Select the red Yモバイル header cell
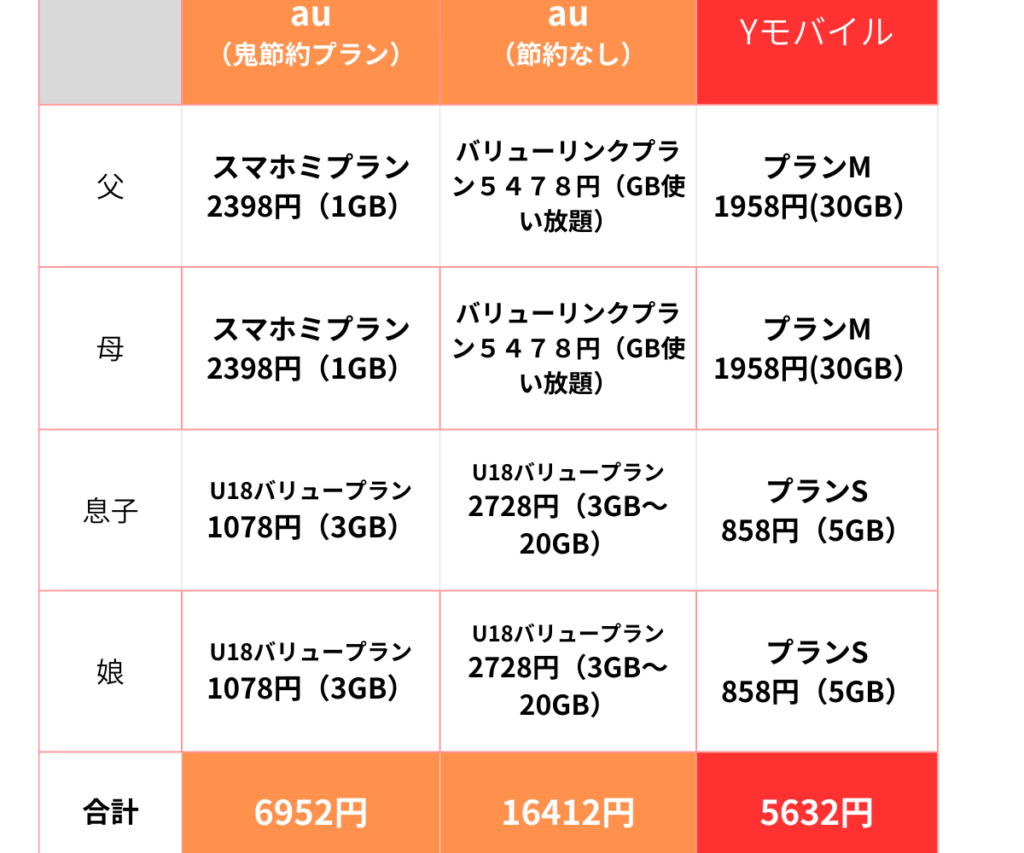 tap(817, 40)
